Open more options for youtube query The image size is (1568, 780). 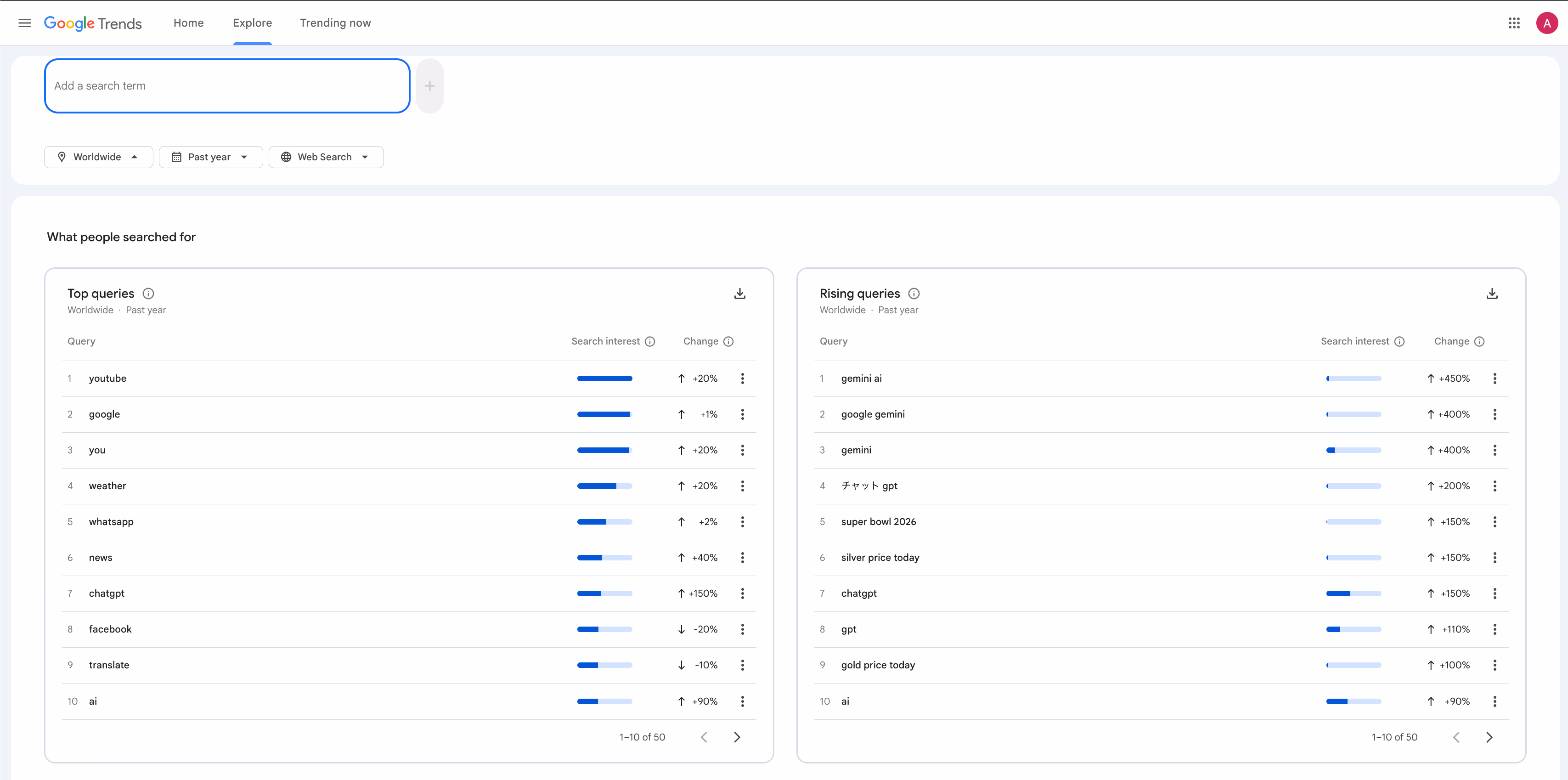coord(742,378)
